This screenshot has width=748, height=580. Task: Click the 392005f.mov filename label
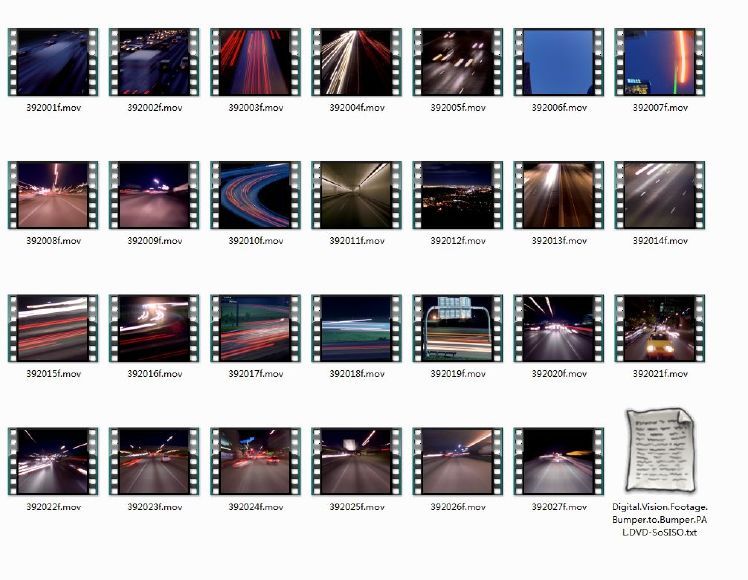click(458, 108)
